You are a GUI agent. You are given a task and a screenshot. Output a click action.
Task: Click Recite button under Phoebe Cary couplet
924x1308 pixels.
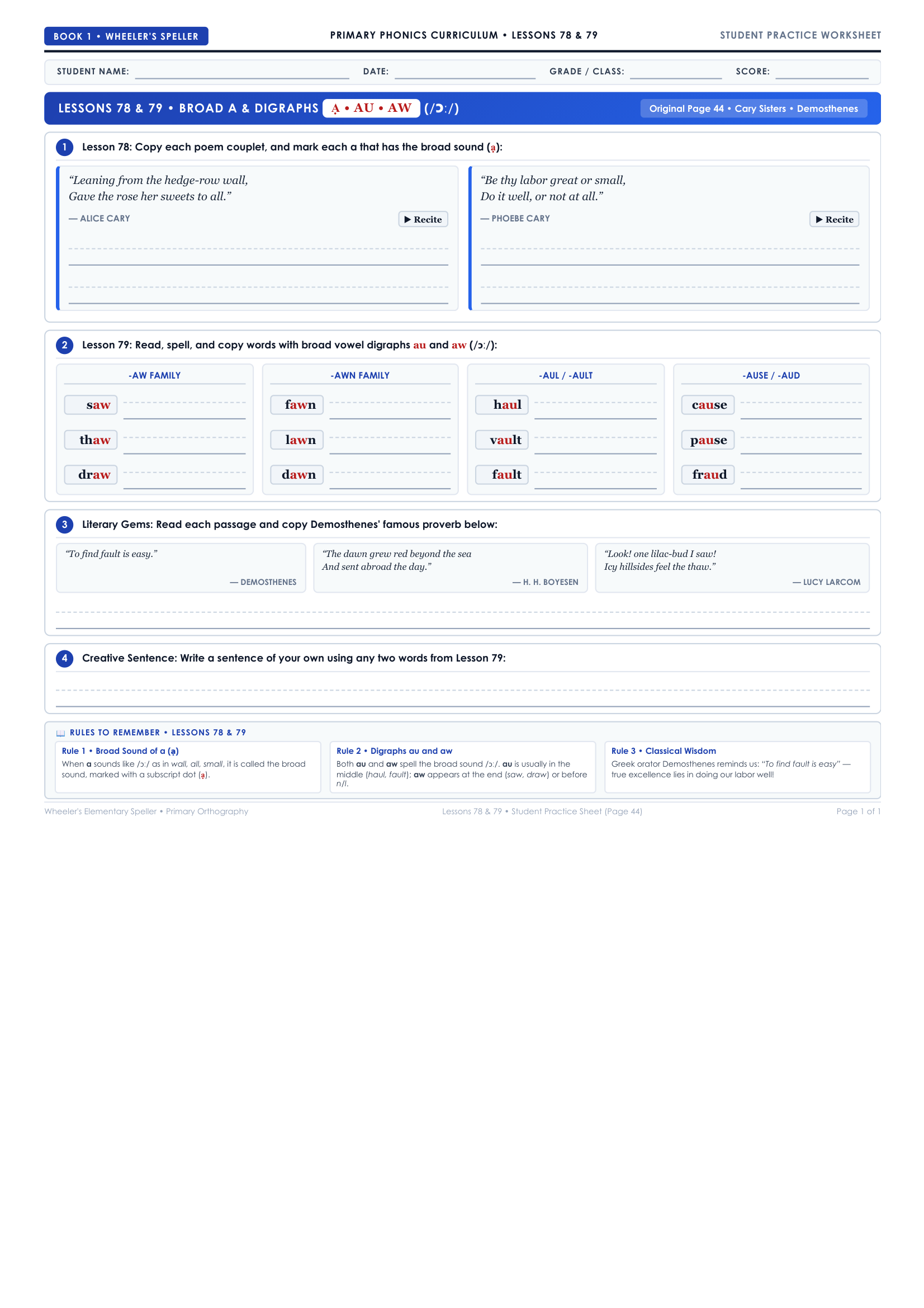tap(834, 219)
